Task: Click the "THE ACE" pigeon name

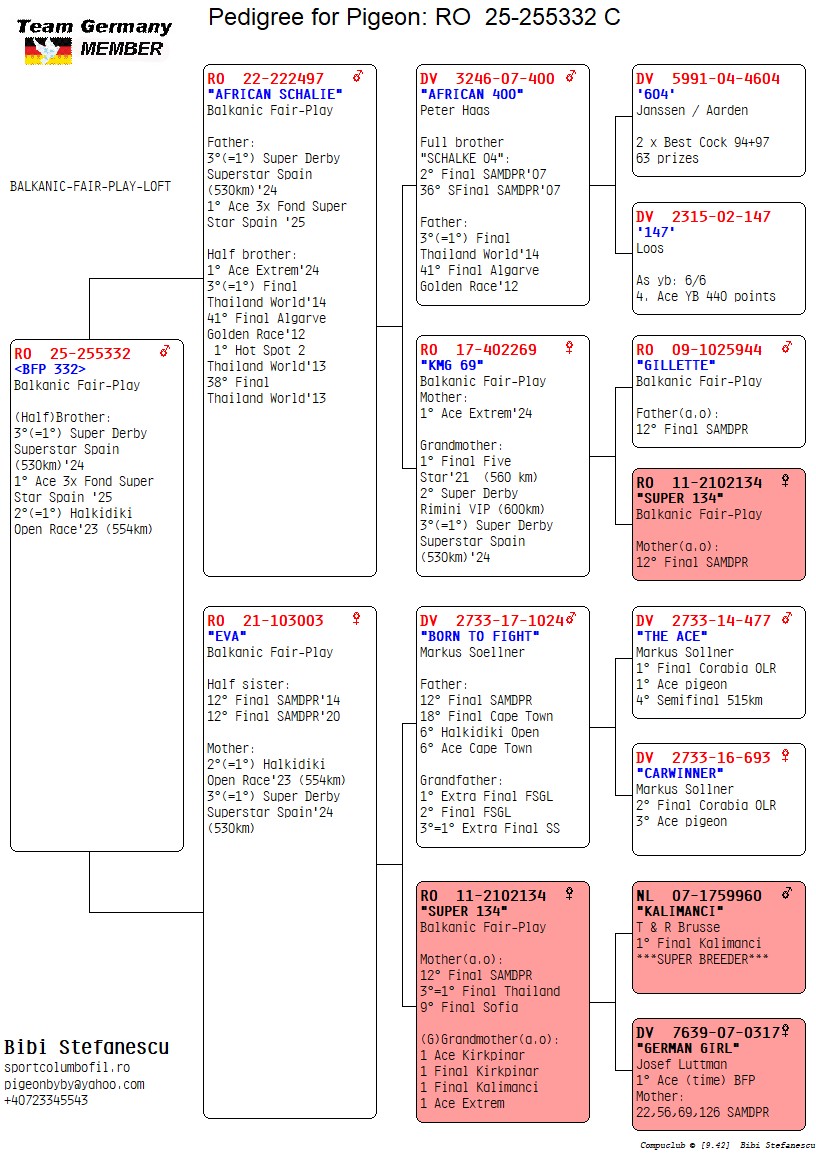Action: click(672, 636)
